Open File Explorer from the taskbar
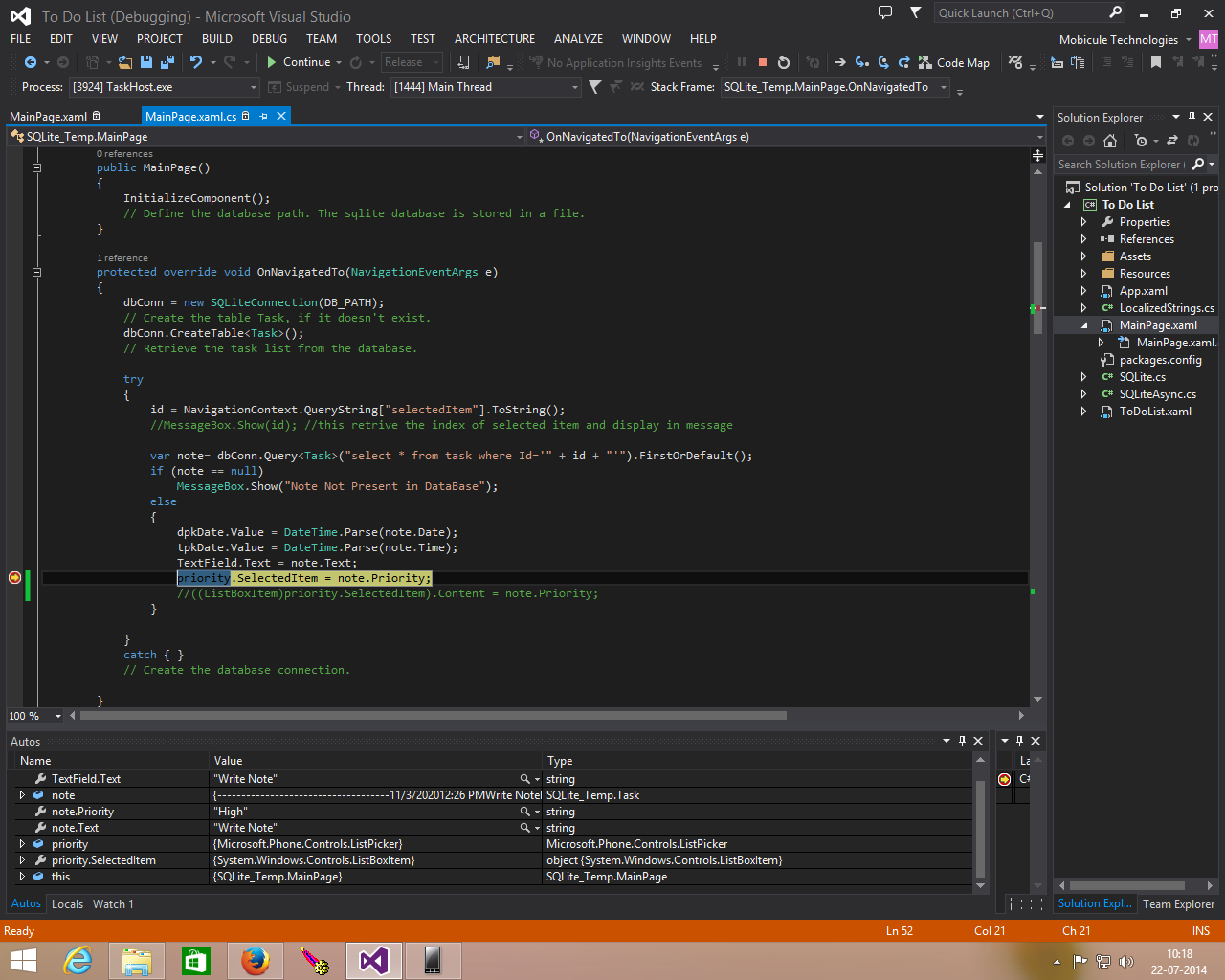Screen dimensions: 1225x980 pos(137,960)
